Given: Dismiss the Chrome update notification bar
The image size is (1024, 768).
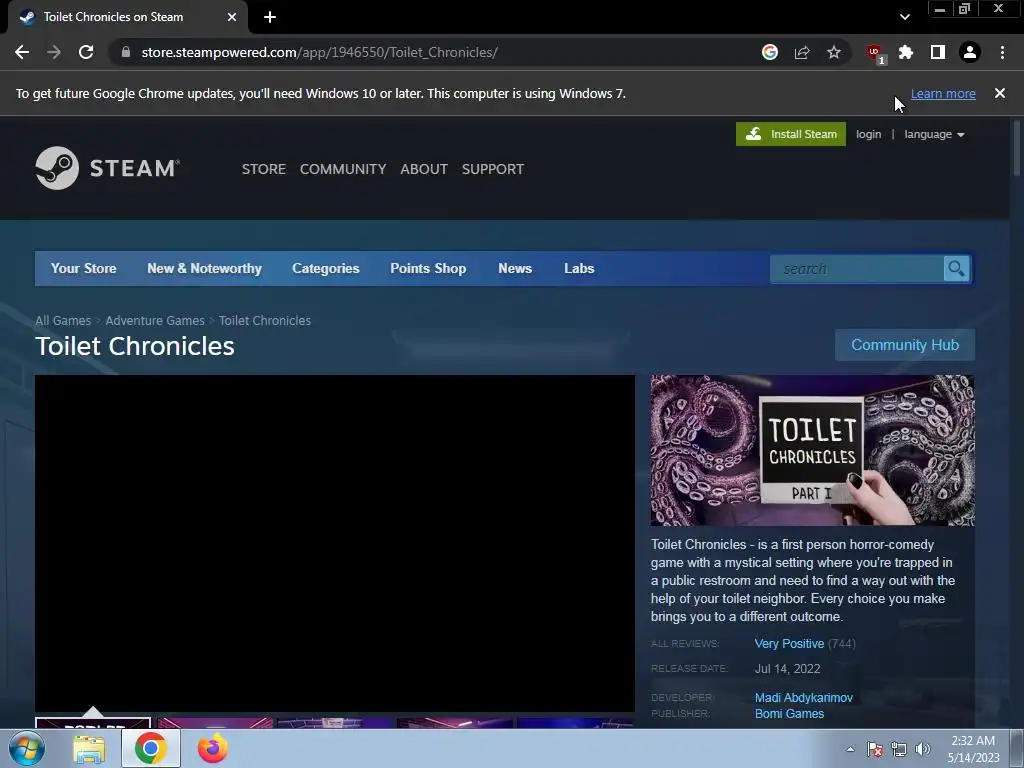Looking at the screenshot, I should click(1000, 93).
